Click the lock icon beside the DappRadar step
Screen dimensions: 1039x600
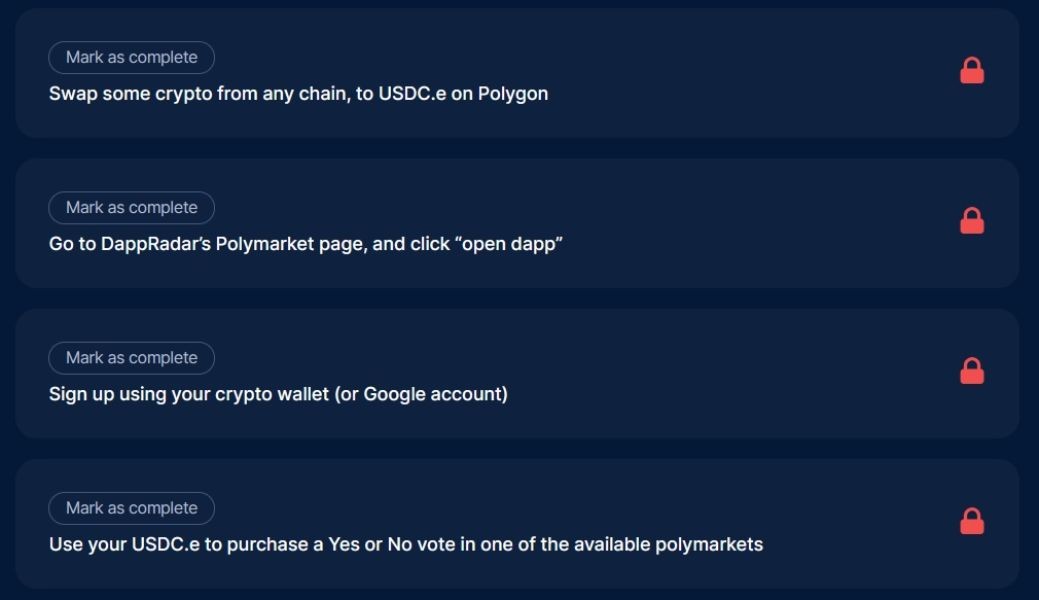click(971, 221)
